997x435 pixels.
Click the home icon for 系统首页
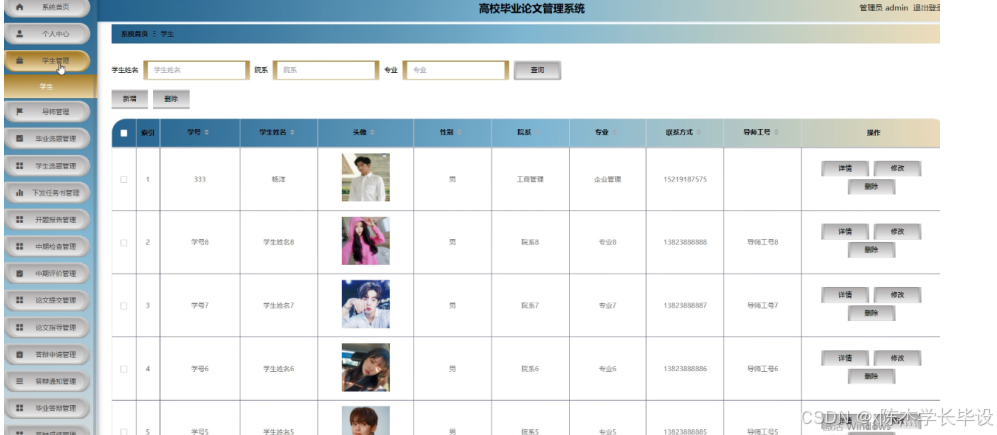(x=20, y=7)
